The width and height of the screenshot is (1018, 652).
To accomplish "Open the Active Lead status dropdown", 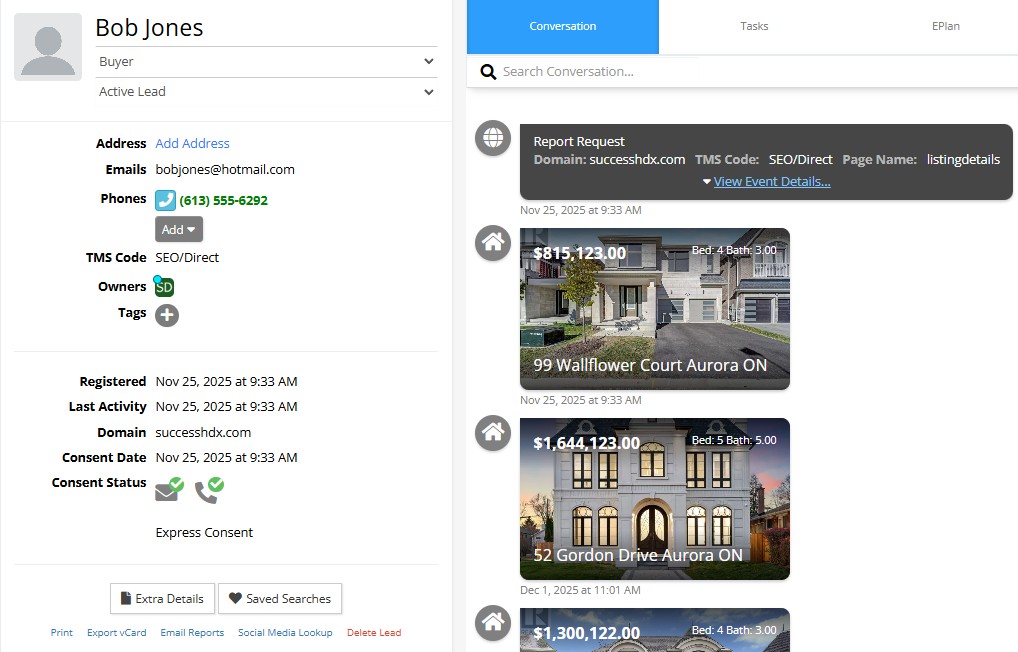I will pos(266,92).
